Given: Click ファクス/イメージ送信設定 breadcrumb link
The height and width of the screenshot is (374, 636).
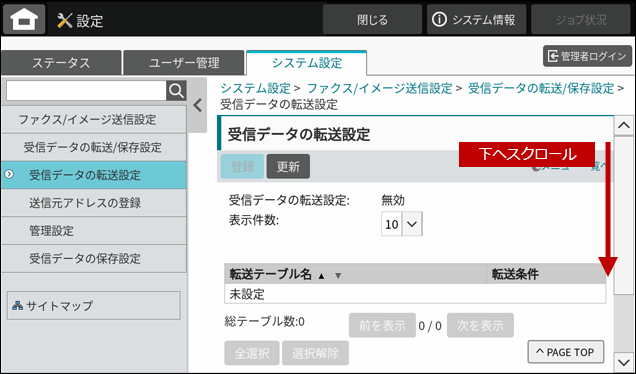Looking at the screenshot, I should 379,88.
